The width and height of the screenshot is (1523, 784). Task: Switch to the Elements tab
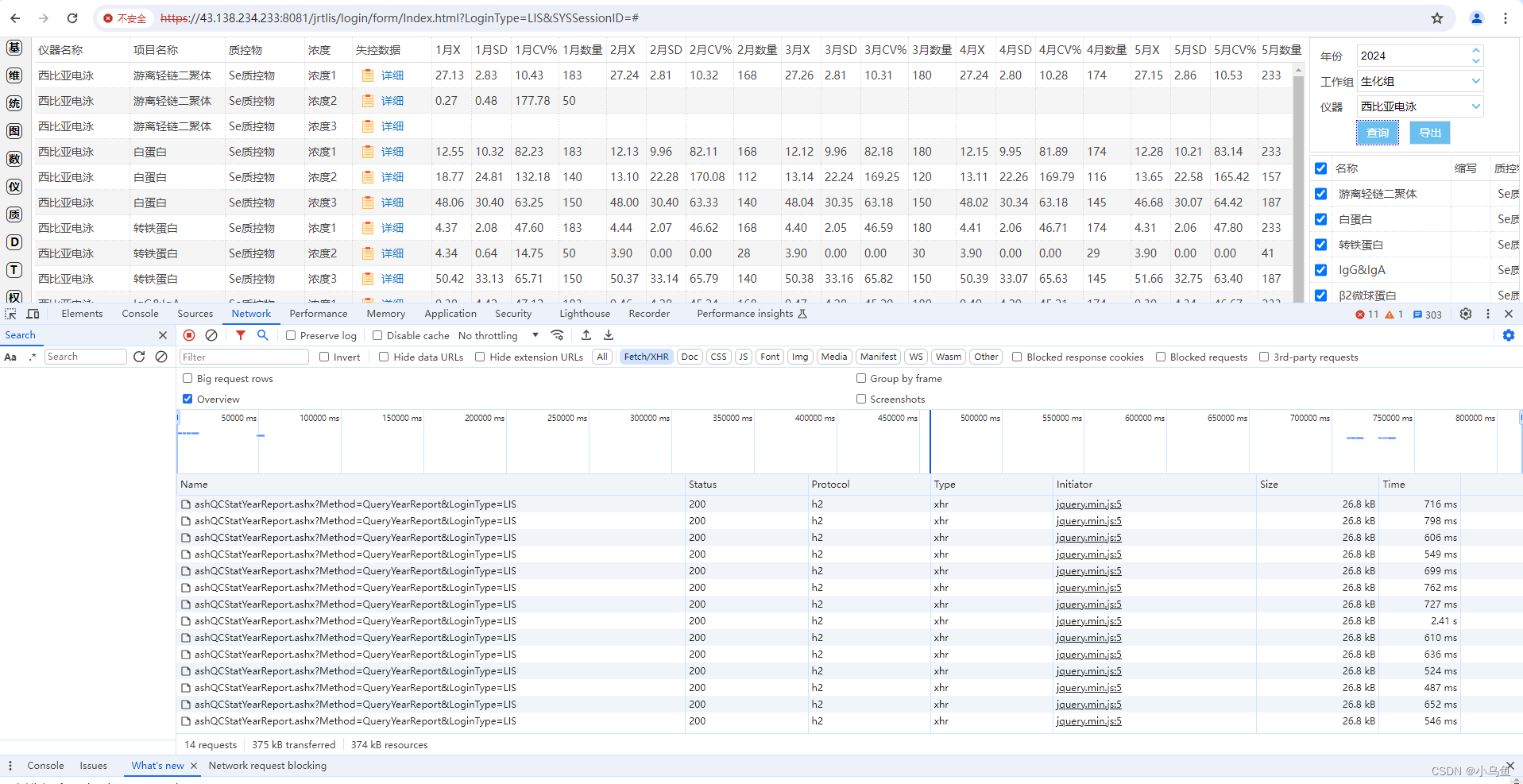(82, 314)
